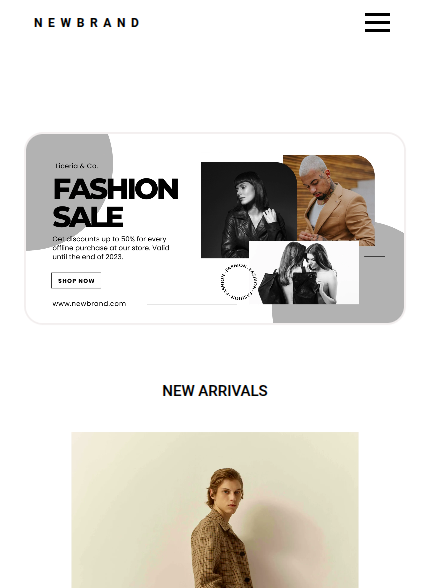Select the two women with bags photo
Viewport: 429px width, 588px height.
(304, 272)
